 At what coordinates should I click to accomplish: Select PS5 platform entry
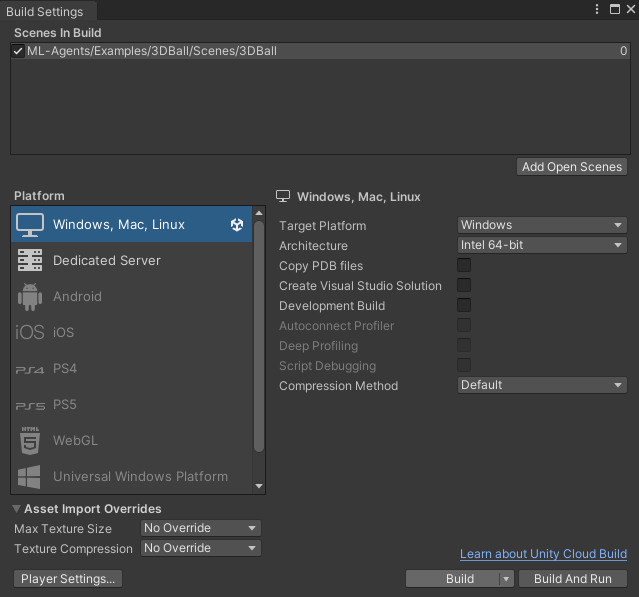click(x=132, y=405)
